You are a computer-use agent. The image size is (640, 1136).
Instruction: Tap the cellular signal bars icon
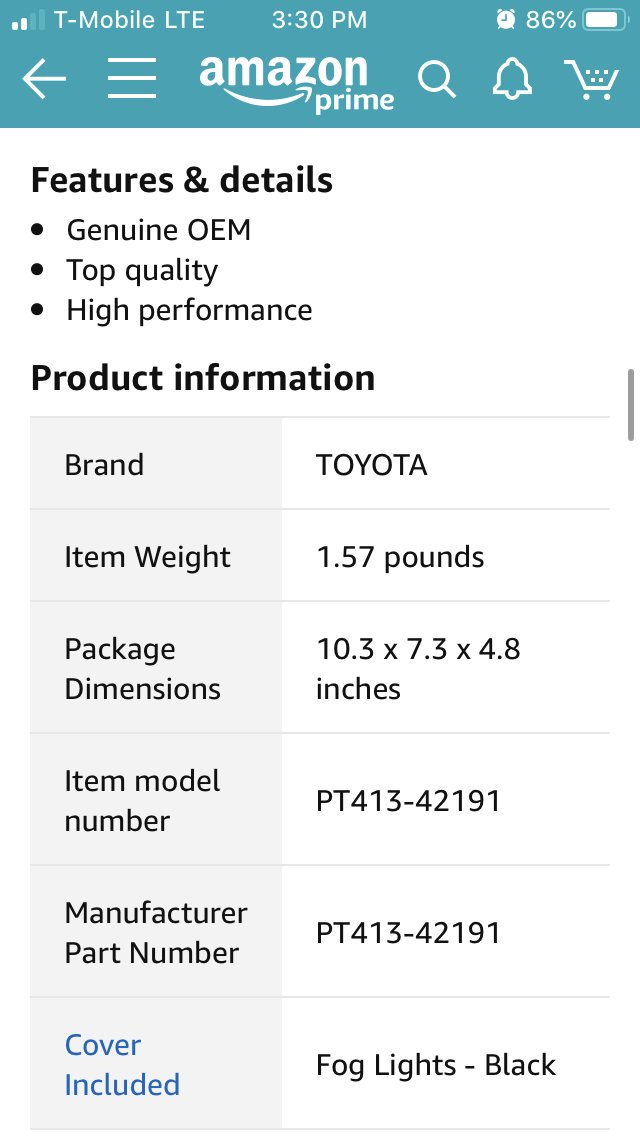click(28, 20)
